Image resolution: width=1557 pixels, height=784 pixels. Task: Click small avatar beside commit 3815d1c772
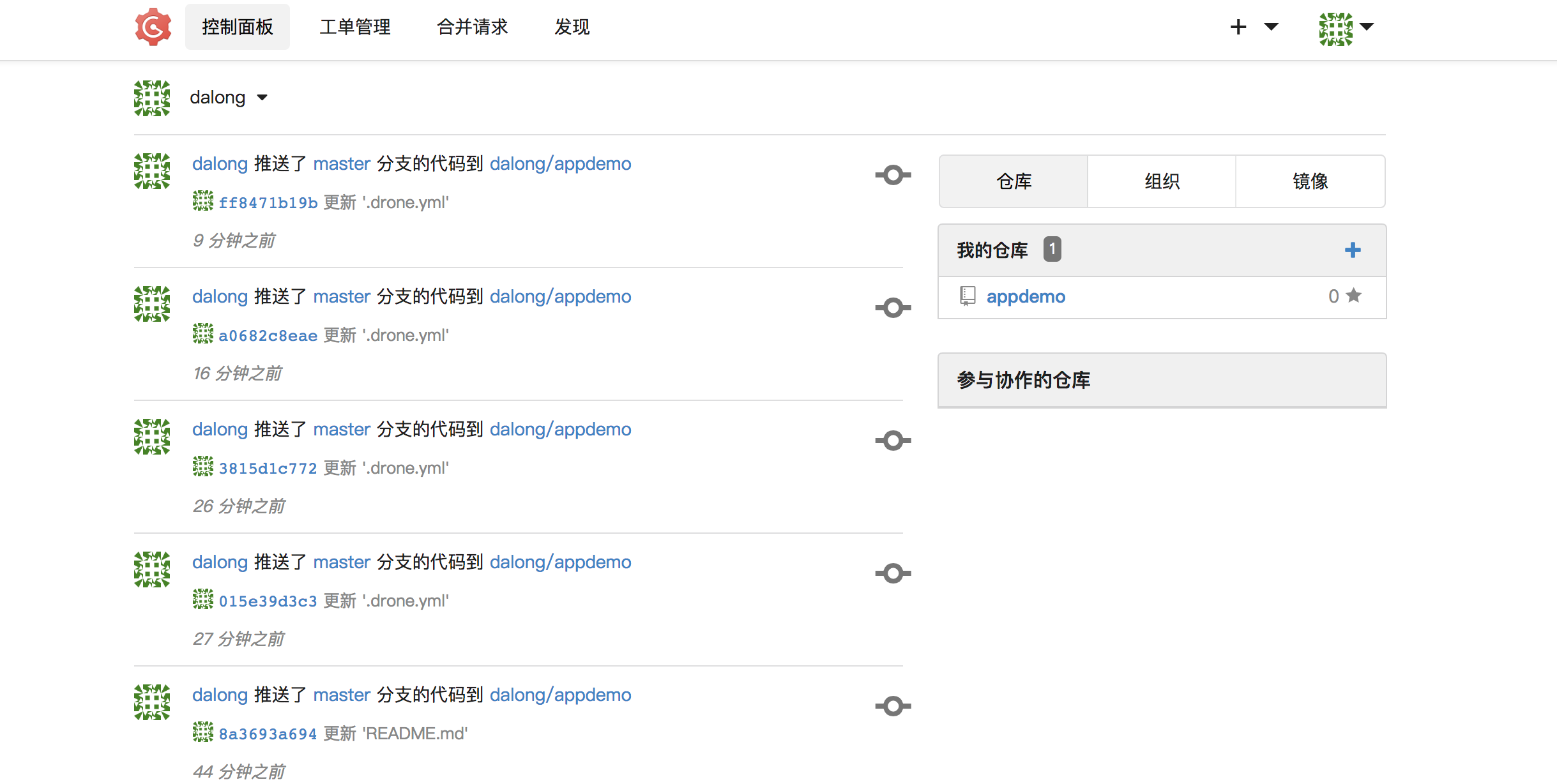click(203, 467)
